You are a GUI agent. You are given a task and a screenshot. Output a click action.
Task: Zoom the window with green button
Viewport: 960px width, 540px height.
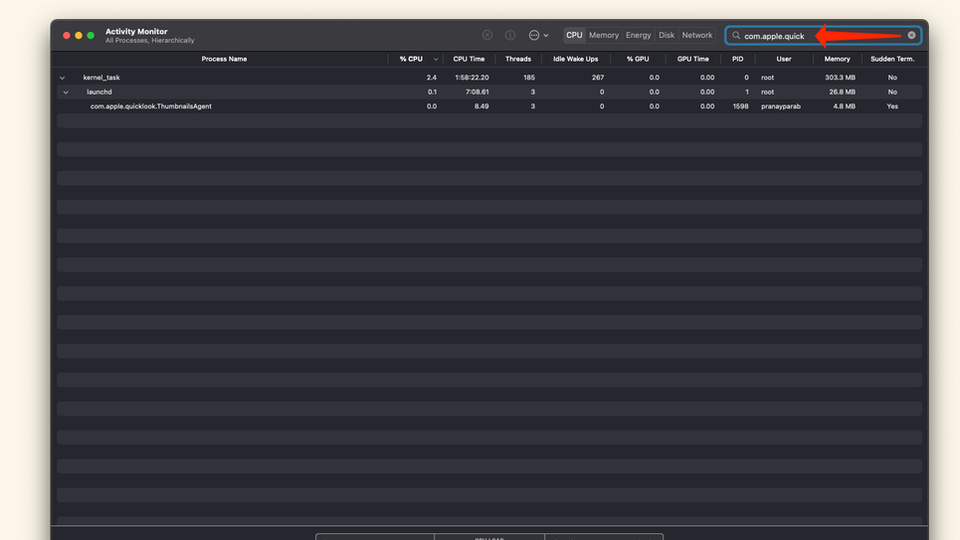pyautogui.click(x=91, y=36)
